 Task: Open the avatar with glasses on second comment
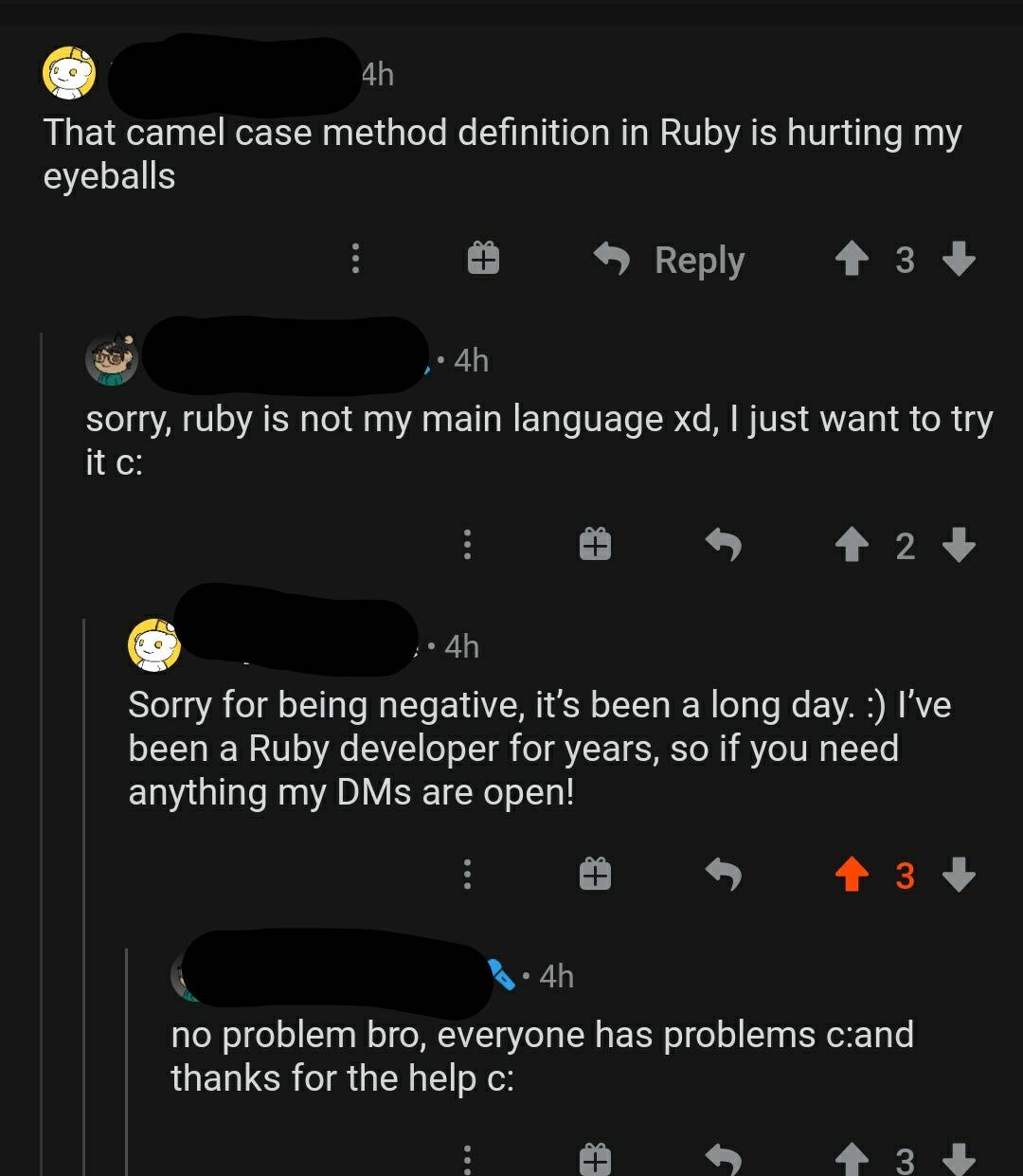[x=112, y=360]
